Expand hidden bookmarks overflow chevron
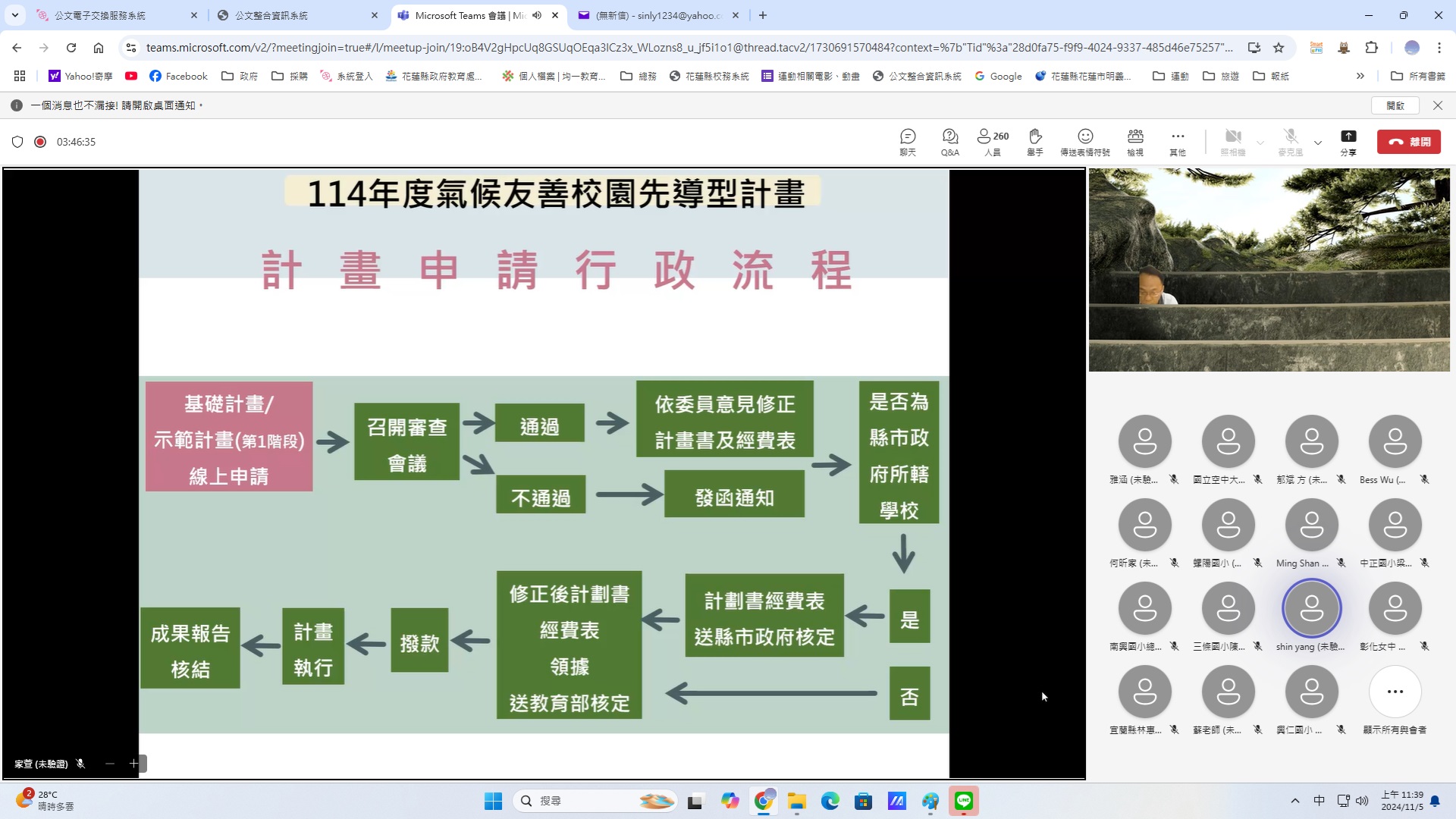The width and height of the screenshot is (1456, 819). coord(1360,76)
